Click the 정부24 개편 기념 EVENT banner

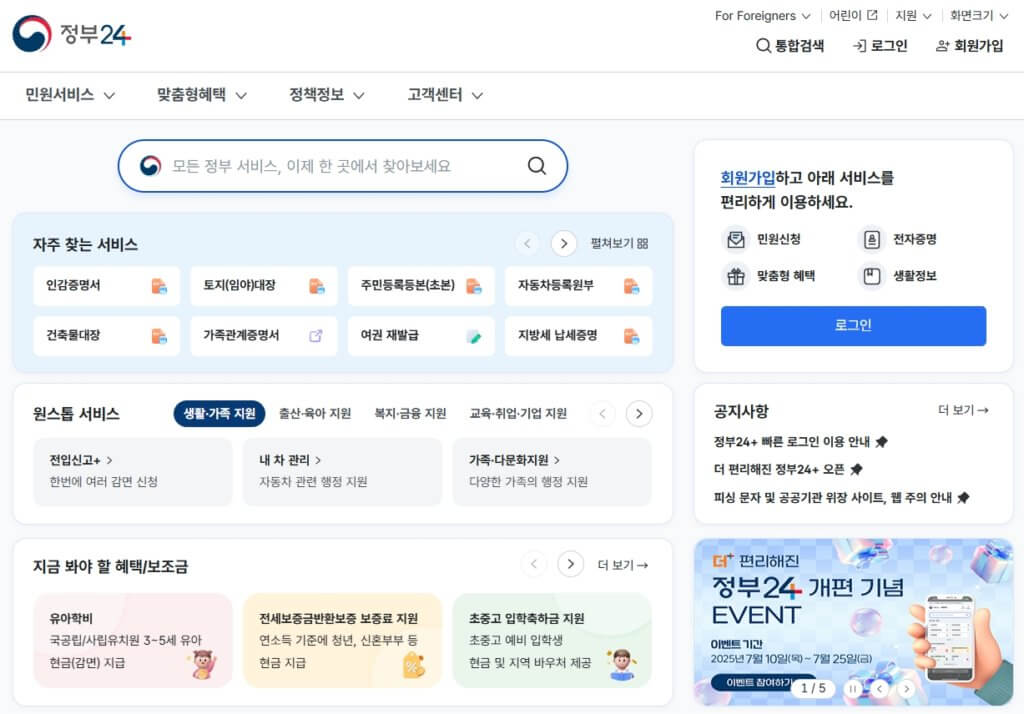coord(854,621)
